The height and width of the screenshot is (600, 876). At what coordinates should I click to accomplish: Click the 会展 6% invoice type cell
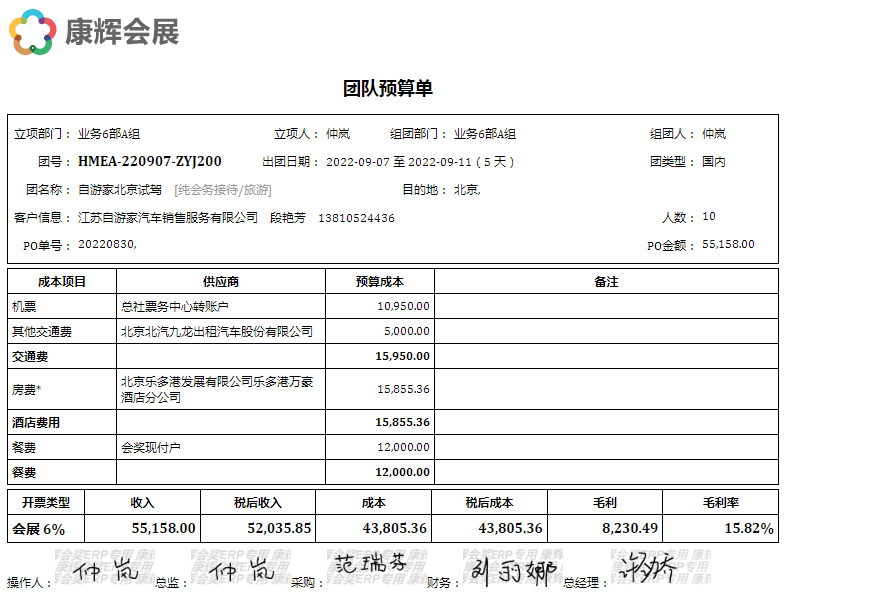39,528
